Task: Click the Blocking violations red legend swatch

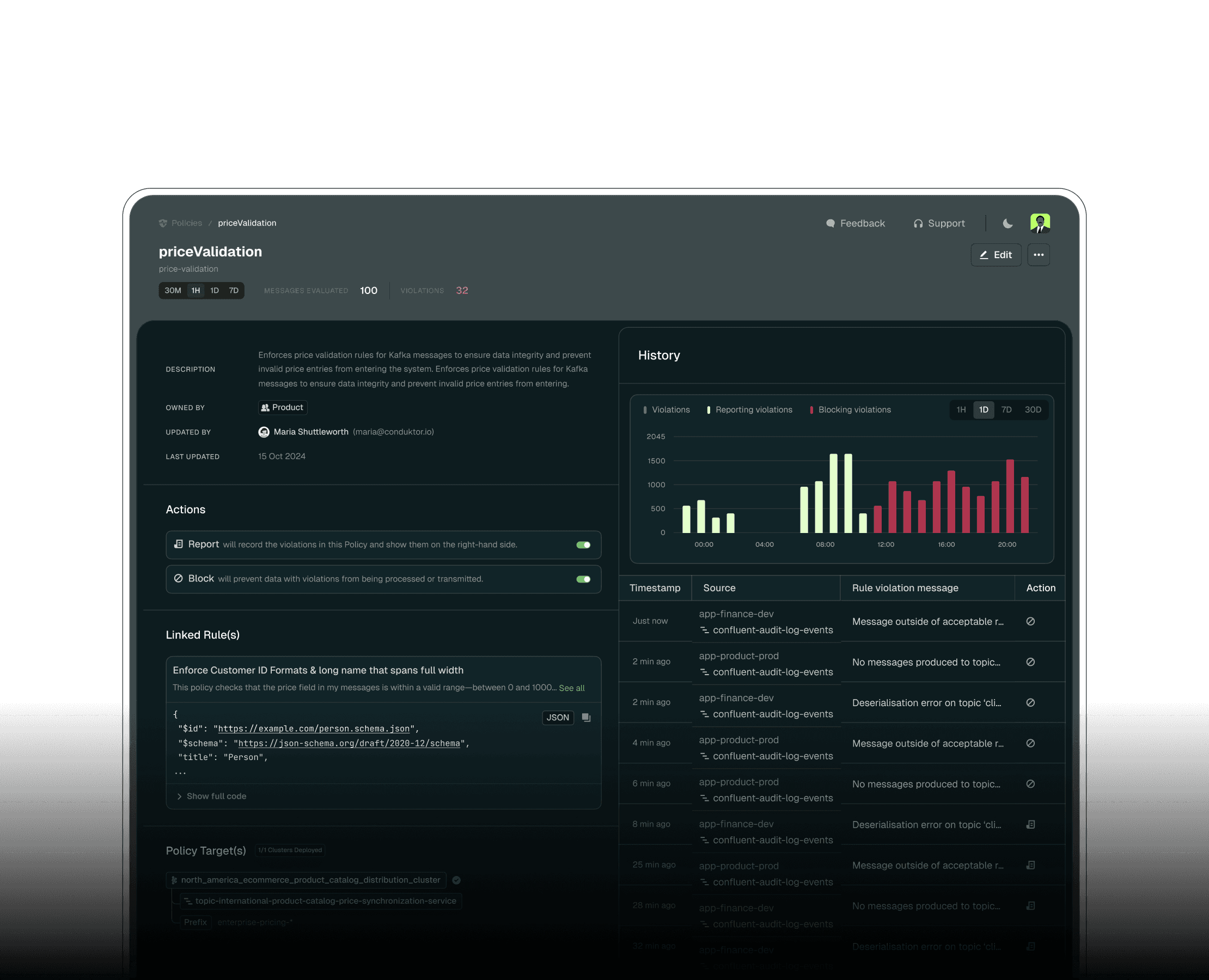Action: click(811, 410)
